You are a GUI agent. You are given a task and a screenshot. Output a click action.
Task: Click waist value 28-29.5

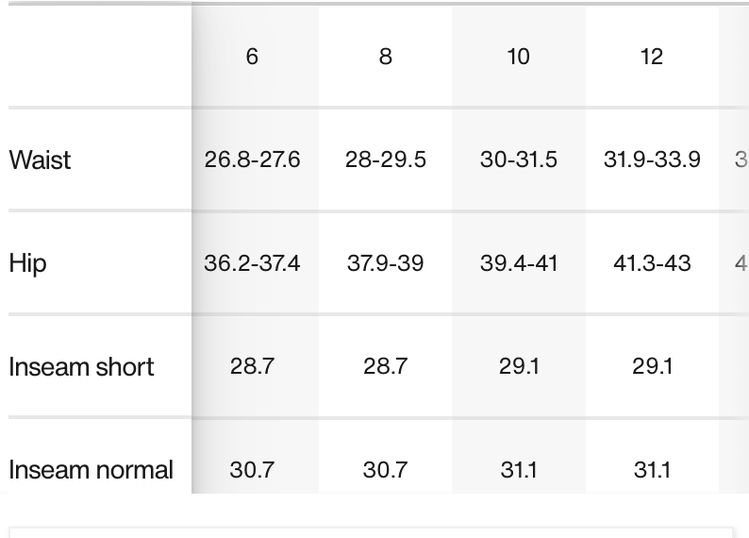[x=385, y=160]
